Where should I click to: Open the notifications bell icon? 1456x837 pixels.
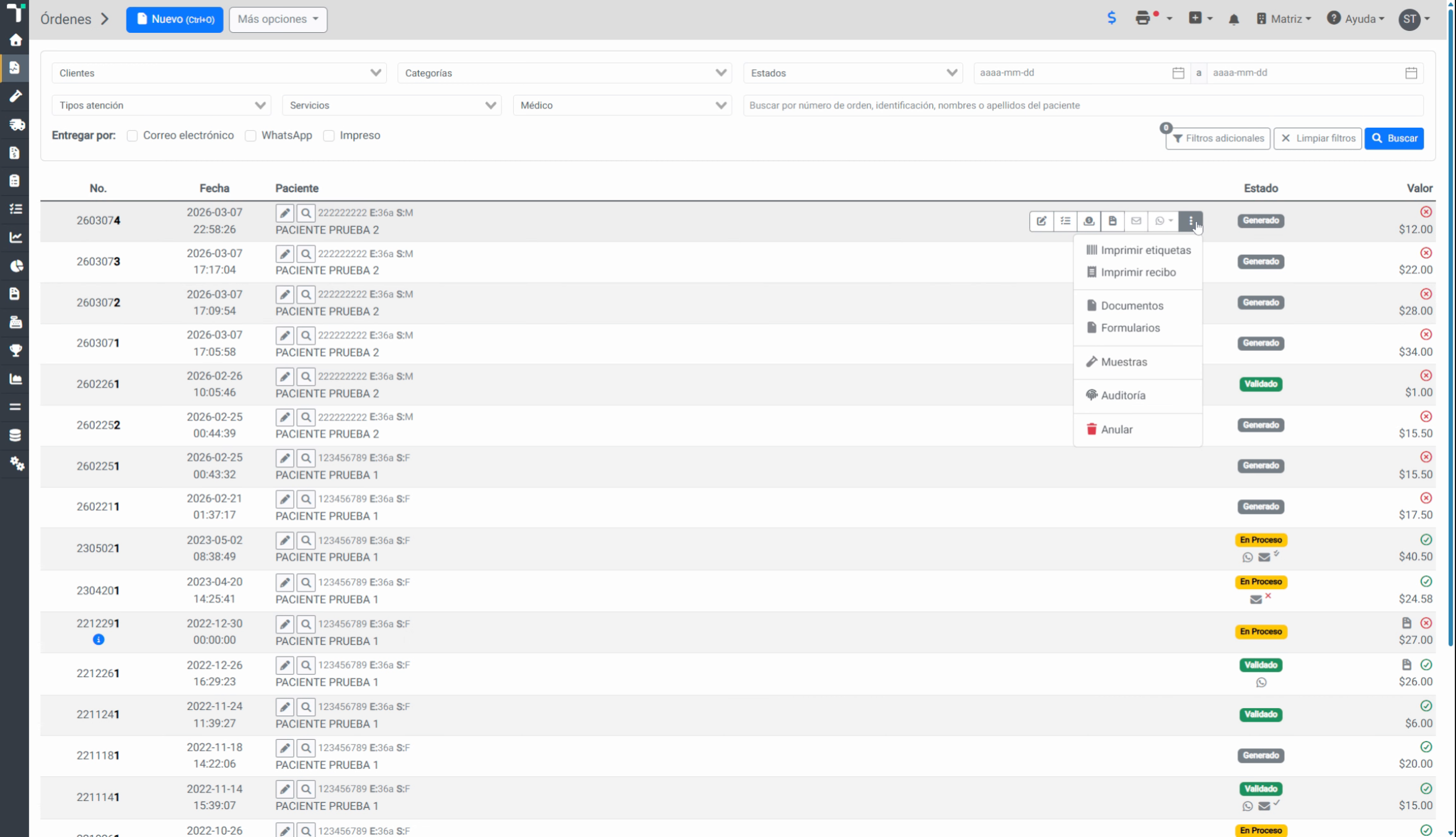click(x=1233, y=19)
